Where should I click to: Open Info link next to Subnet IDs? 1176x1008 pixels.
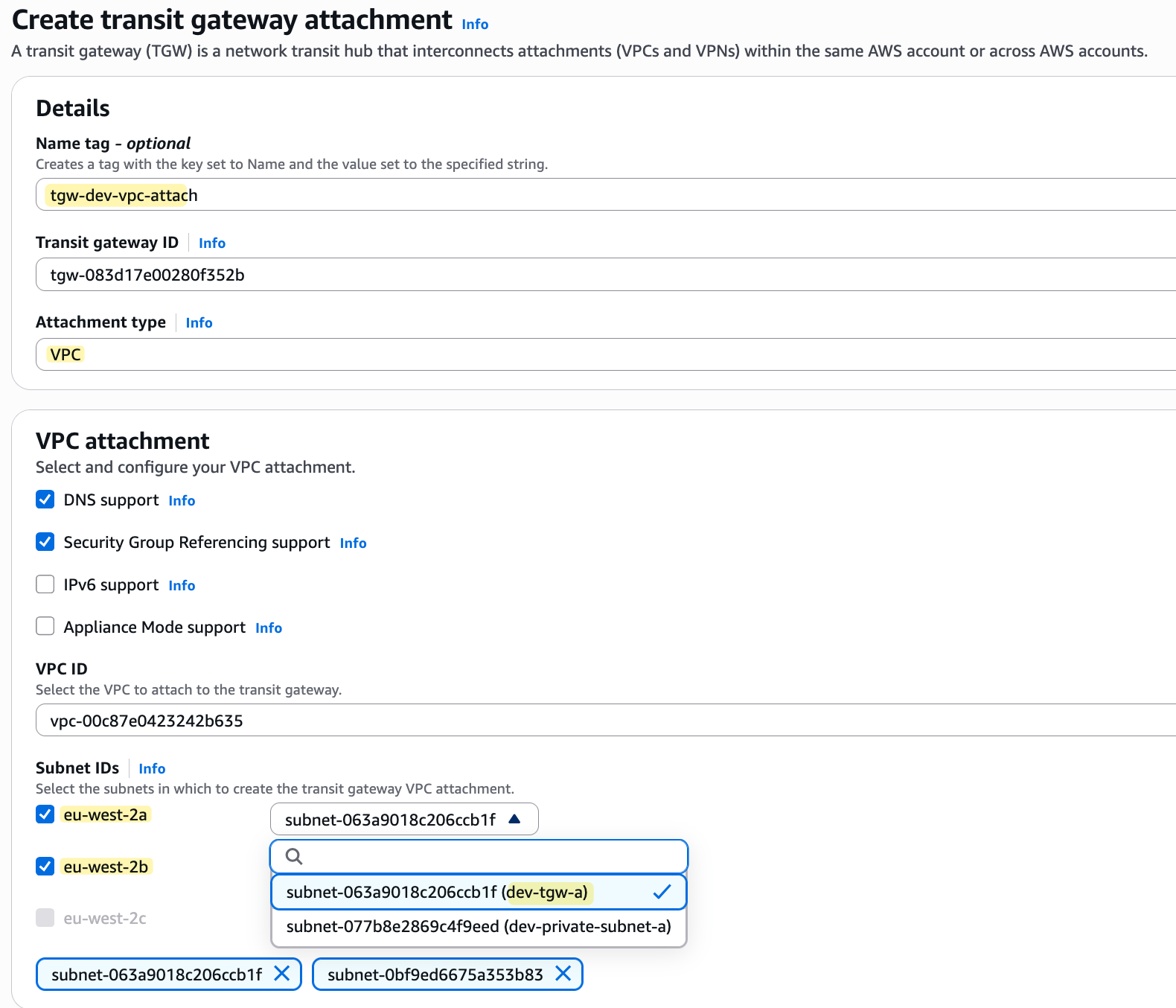coord(152,769)
